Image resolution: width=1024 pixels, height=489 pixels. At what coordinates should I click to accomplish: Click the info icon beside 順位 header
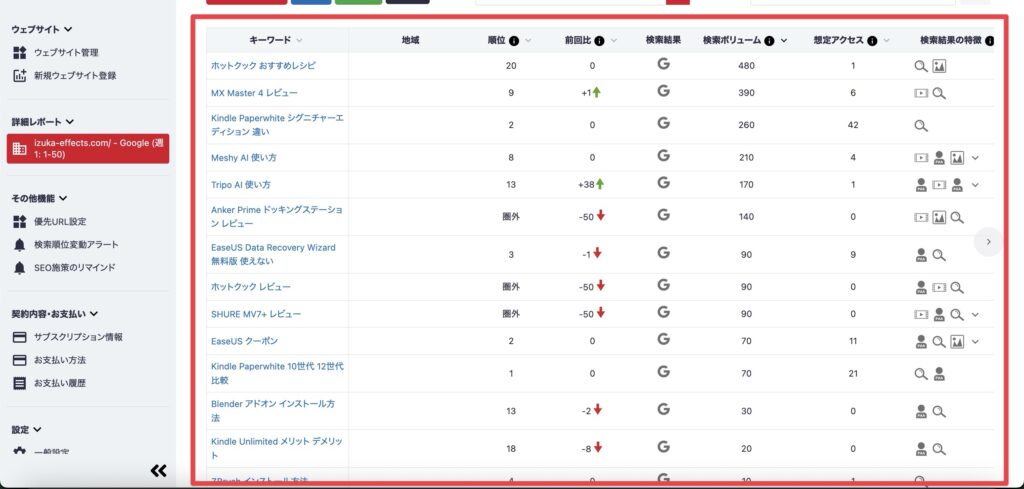pyautogui.click(x=514, y=41)
